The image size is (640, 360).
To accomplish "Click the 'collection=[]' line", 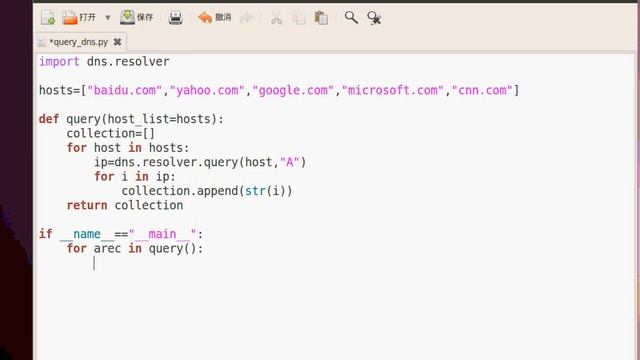I will coord(111,133).
